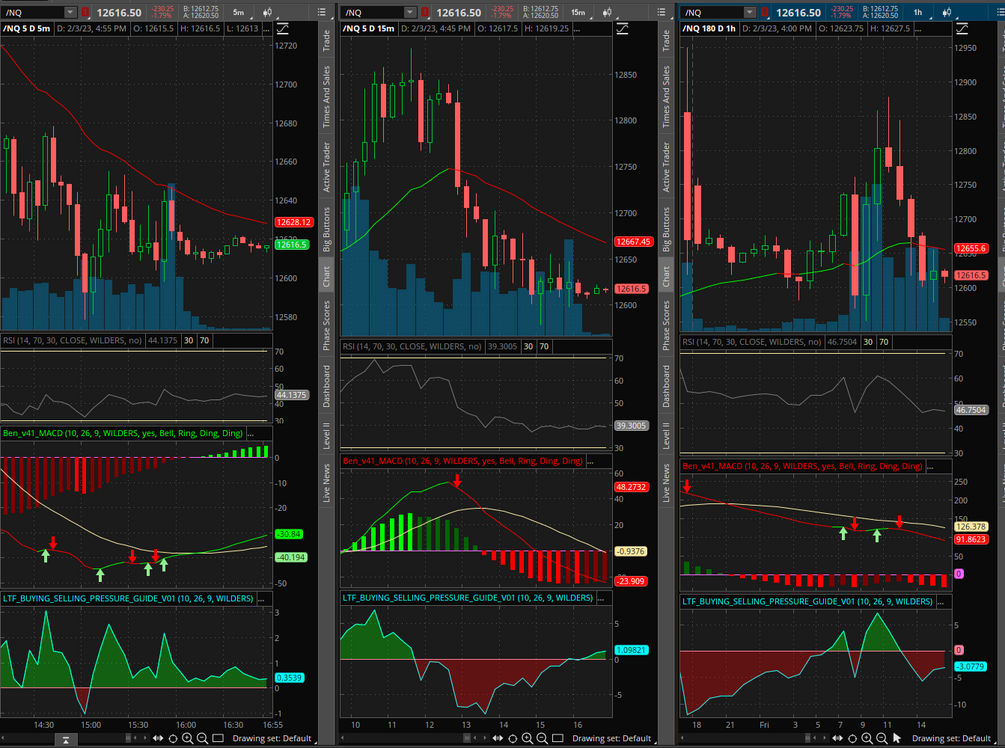Click crosshair pan icon under 15m chart
The height and width of the screenshot is (748, 1005).
[513, 738]
